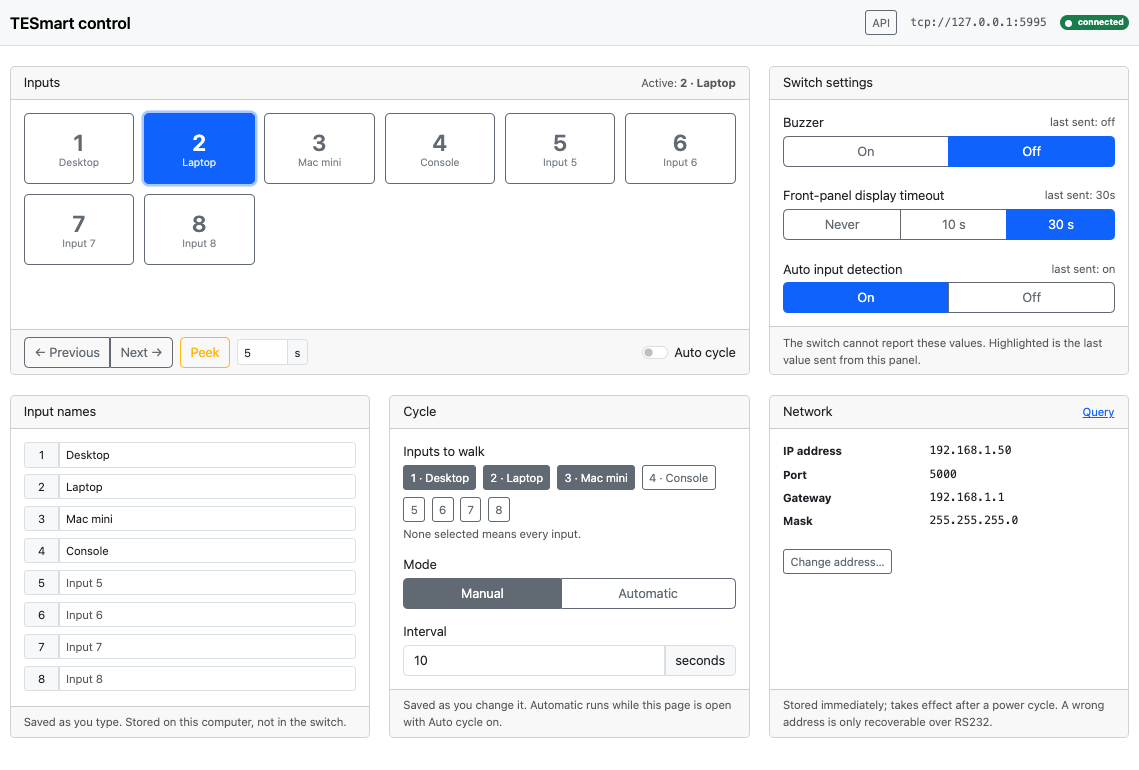The width and height of the screenshot is (1139, 770).
Task: Turn the Buzzer On
Action: (865, 152)
